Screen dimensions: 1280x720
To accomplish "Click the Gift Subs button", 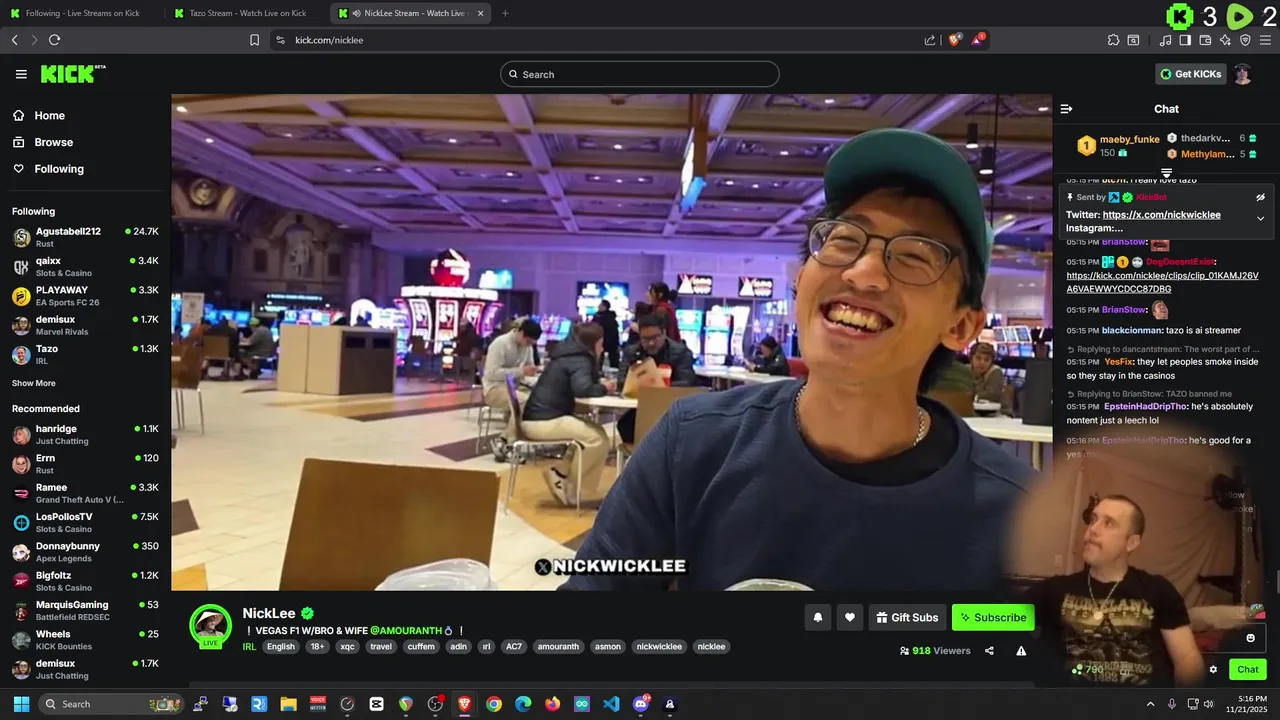I will point(907,618).
